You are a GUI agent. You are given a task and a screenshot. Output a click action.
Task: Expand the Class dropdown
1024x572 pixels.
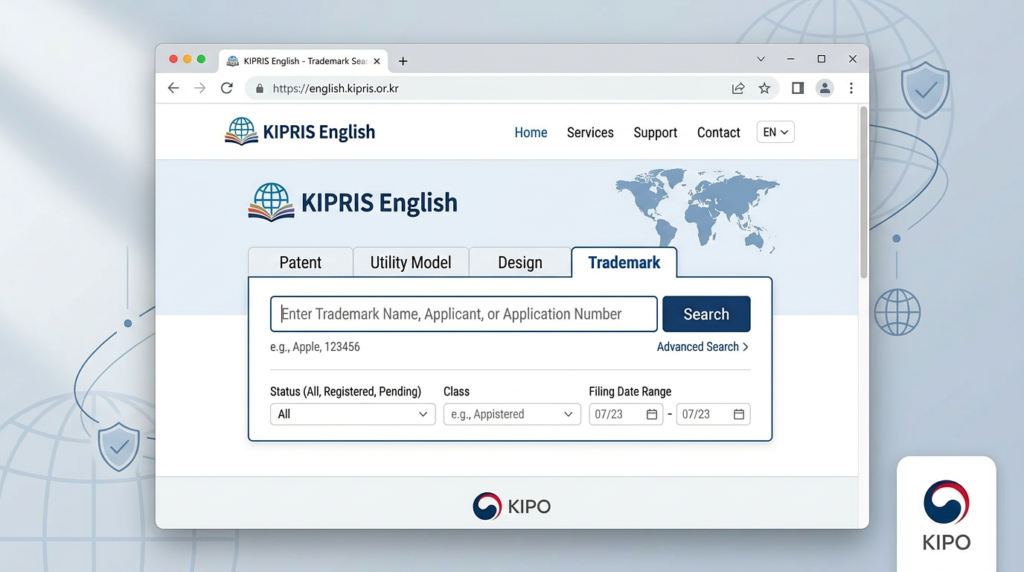[512, 414]
